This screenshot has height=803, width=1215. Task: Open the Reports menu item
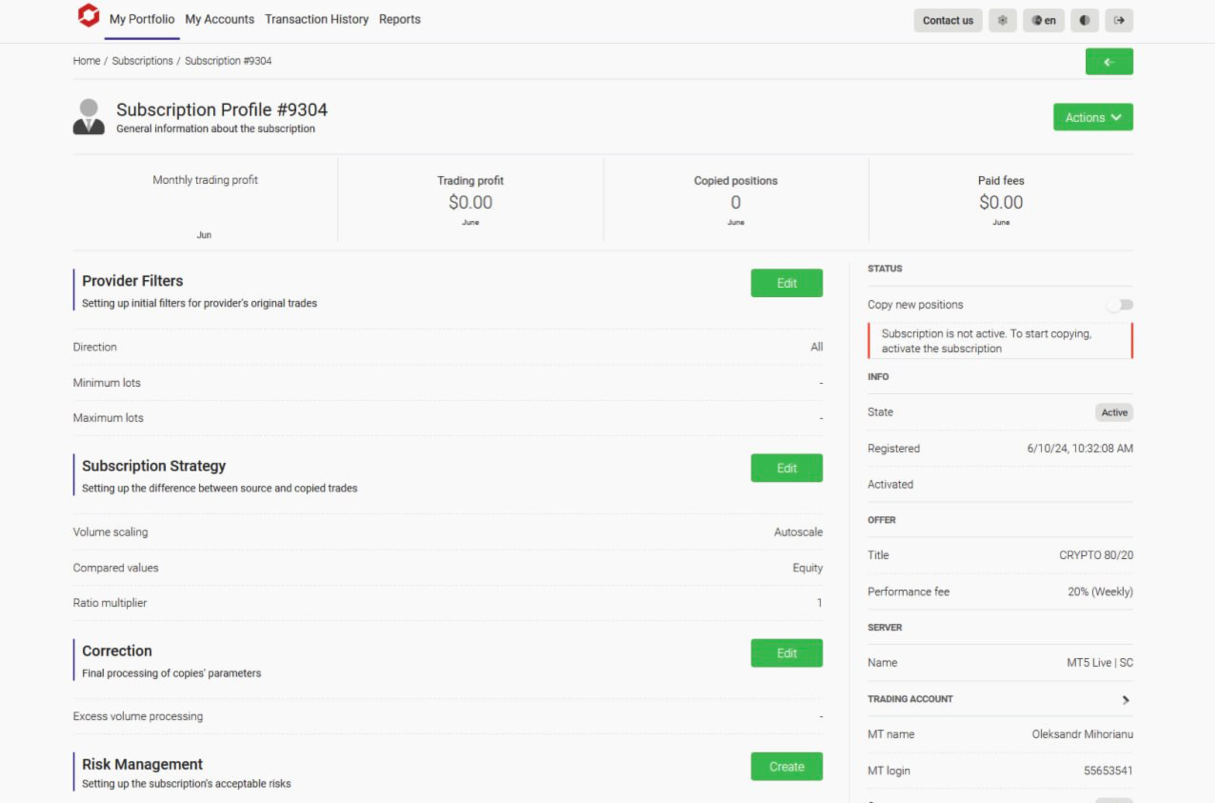click(x=400, y=19)
